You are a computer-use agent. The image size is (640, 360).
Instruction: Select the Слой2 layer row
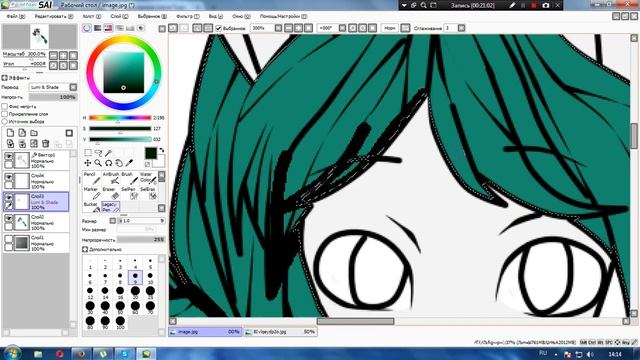pos(36,222)
